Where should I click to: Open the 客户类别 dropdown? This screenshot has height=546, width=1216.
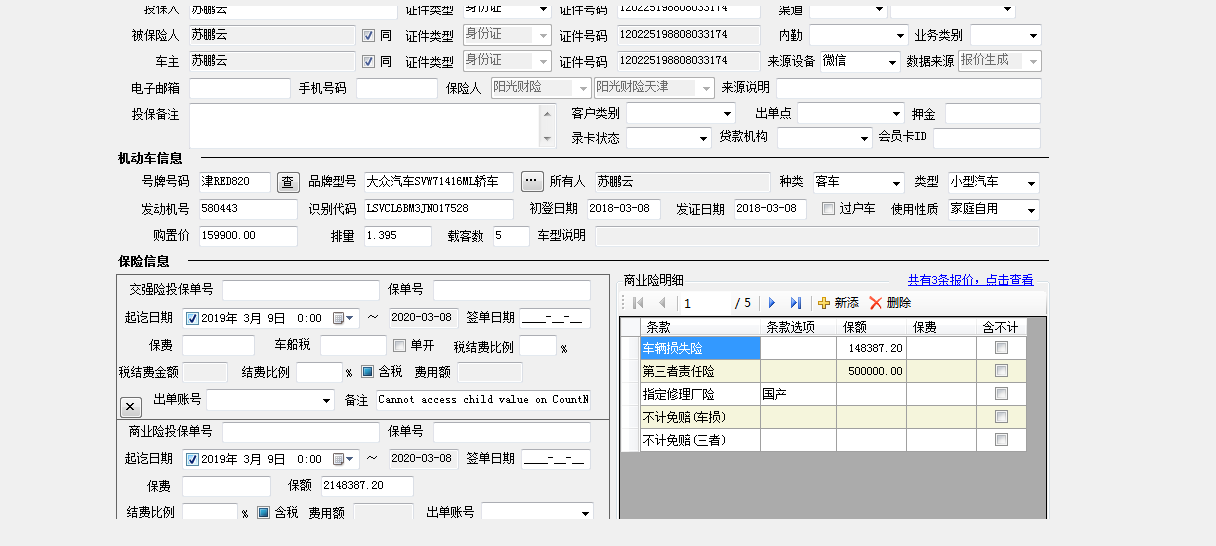[x=726, y=113]
